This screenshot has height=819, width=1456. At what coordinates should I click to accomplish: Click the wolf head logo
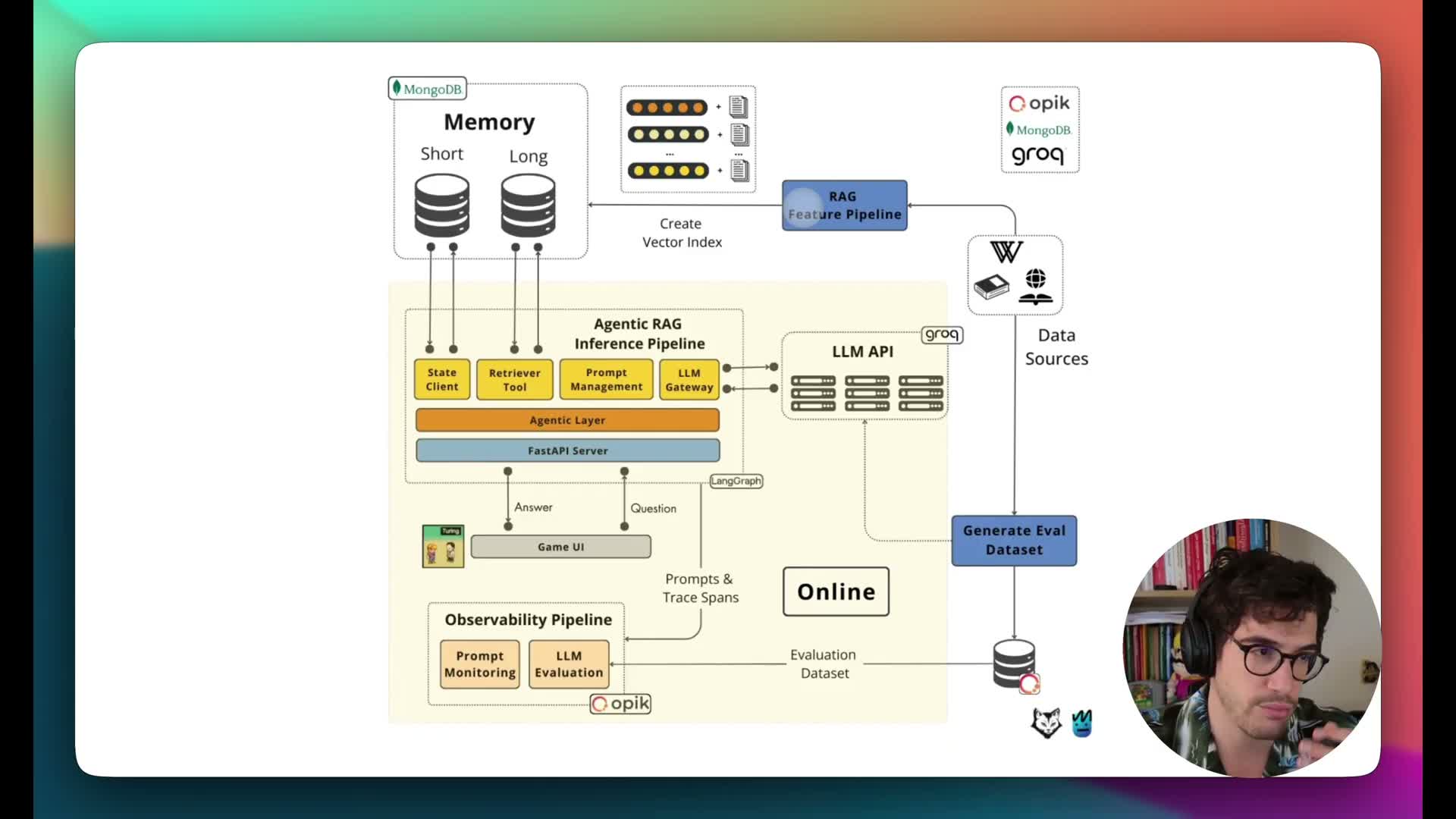1046,723
